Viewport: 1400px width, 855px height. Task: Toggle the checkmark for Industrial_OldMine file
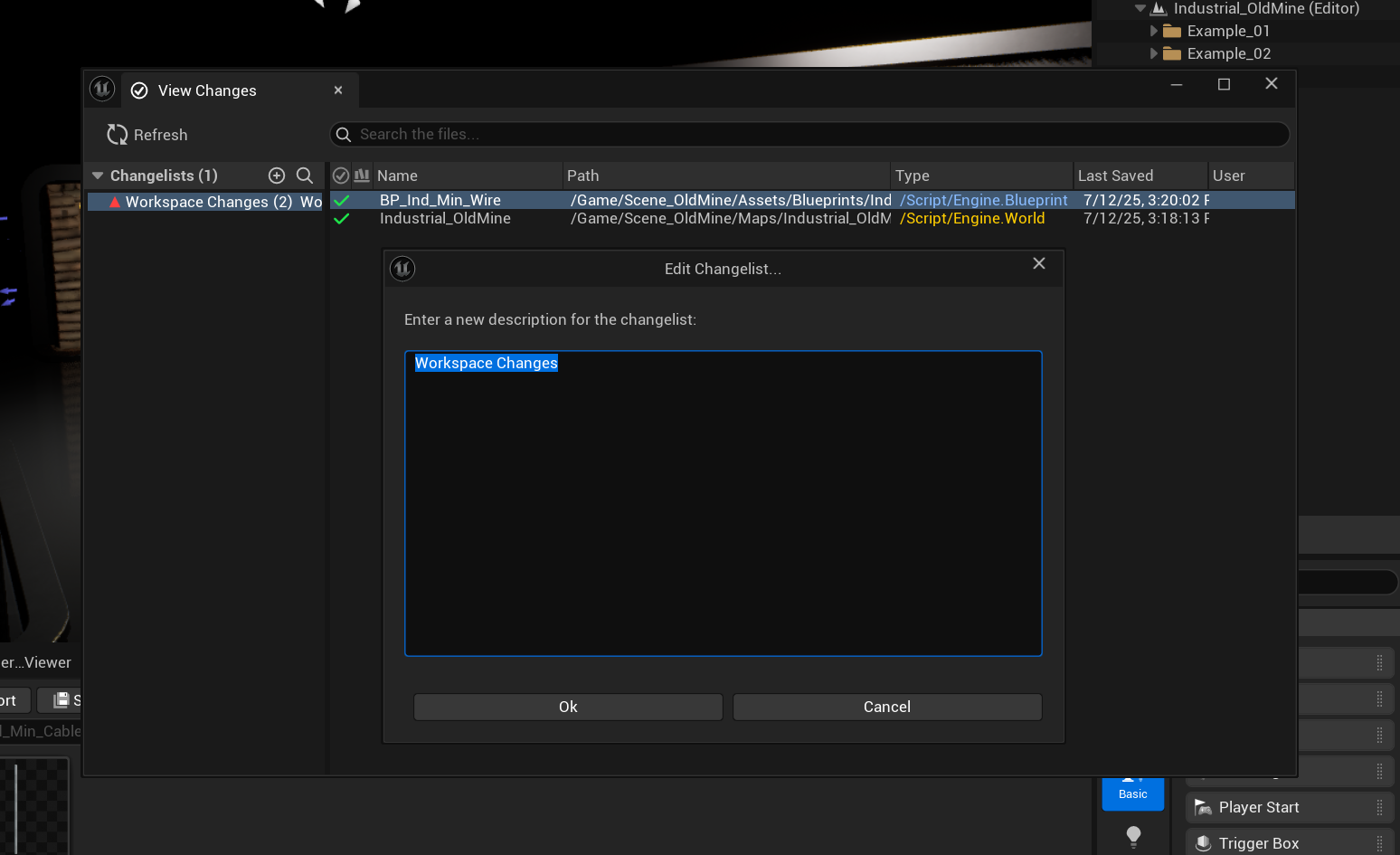(x=342, y=219)
